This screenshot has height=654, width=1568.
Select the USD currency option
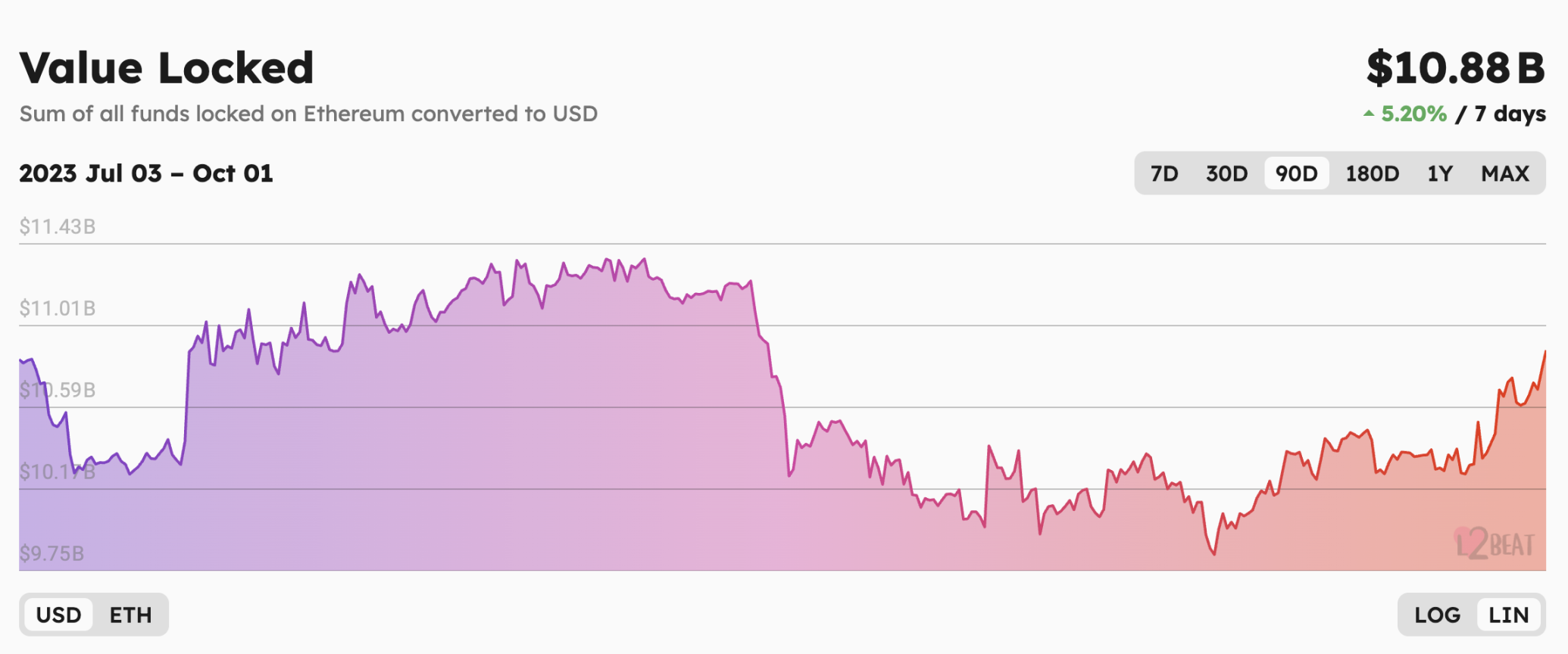[58, 615]
